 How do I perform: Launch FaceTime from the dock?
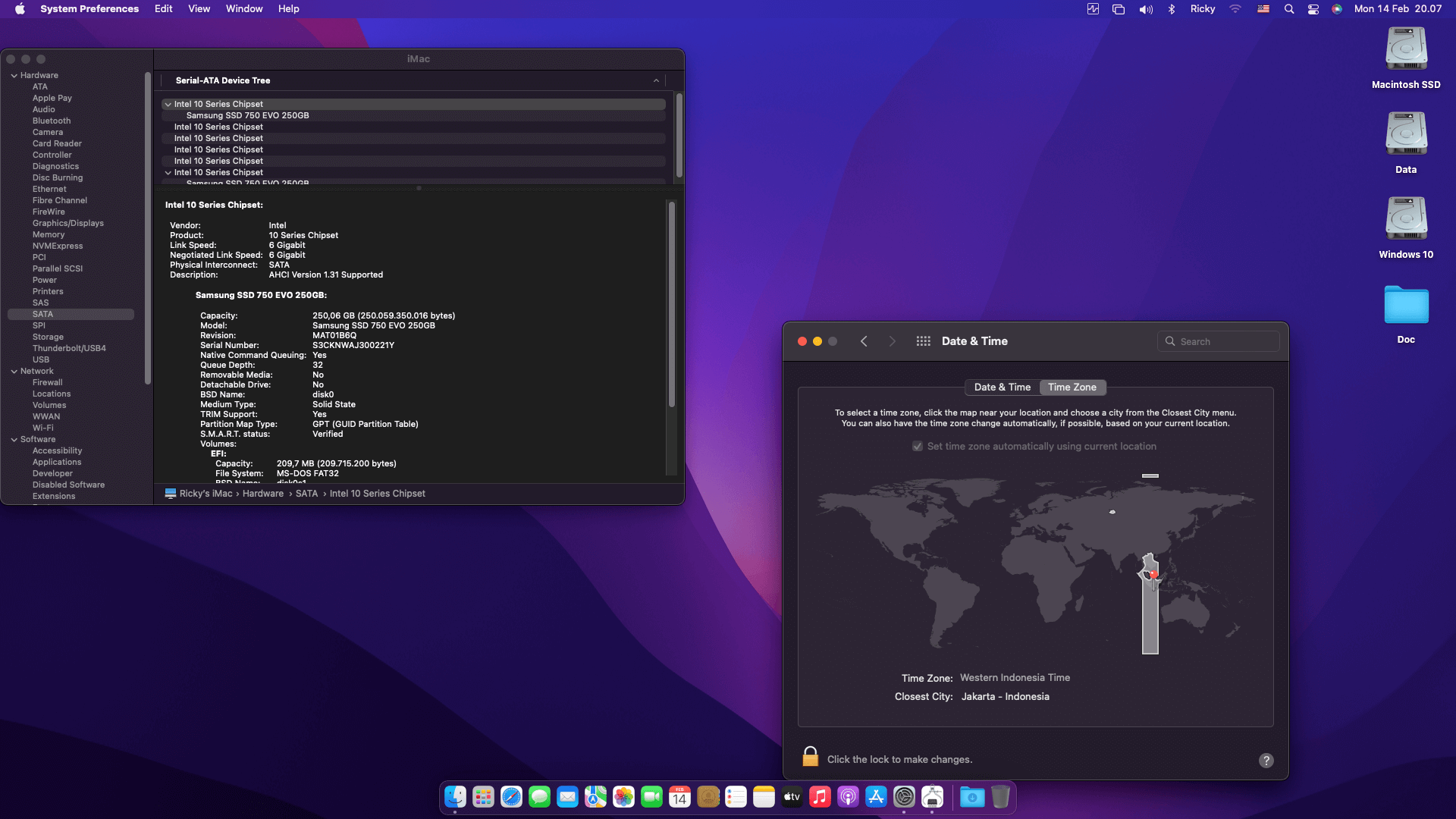tap(651, 797)
